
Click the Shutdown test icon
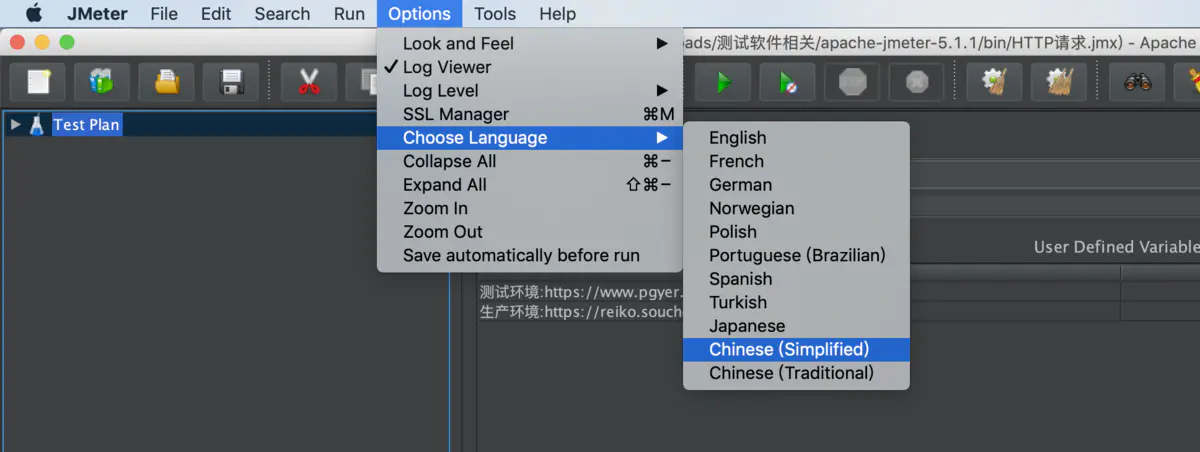(916, 82)
